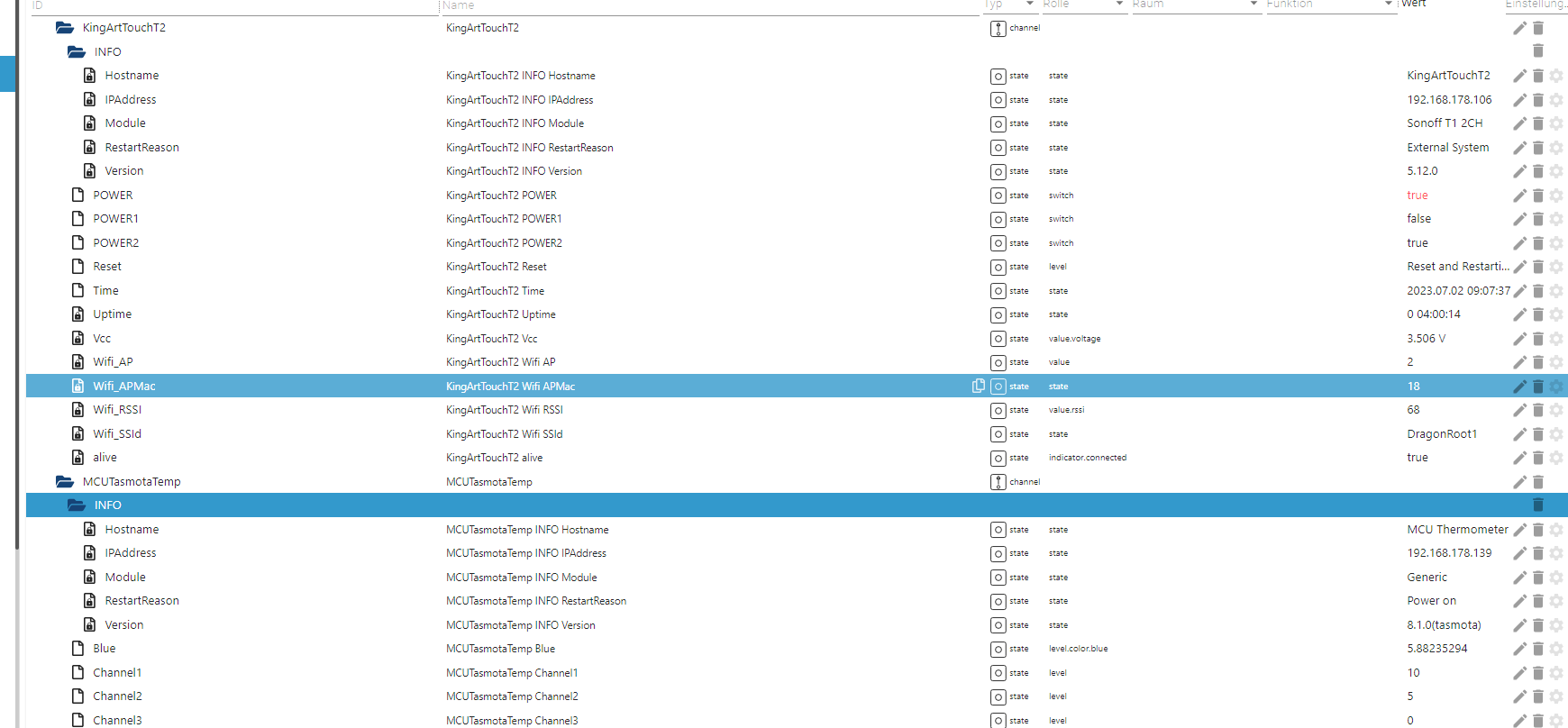Open settings gear for Wifi_RSSI

click(1556, 410)
